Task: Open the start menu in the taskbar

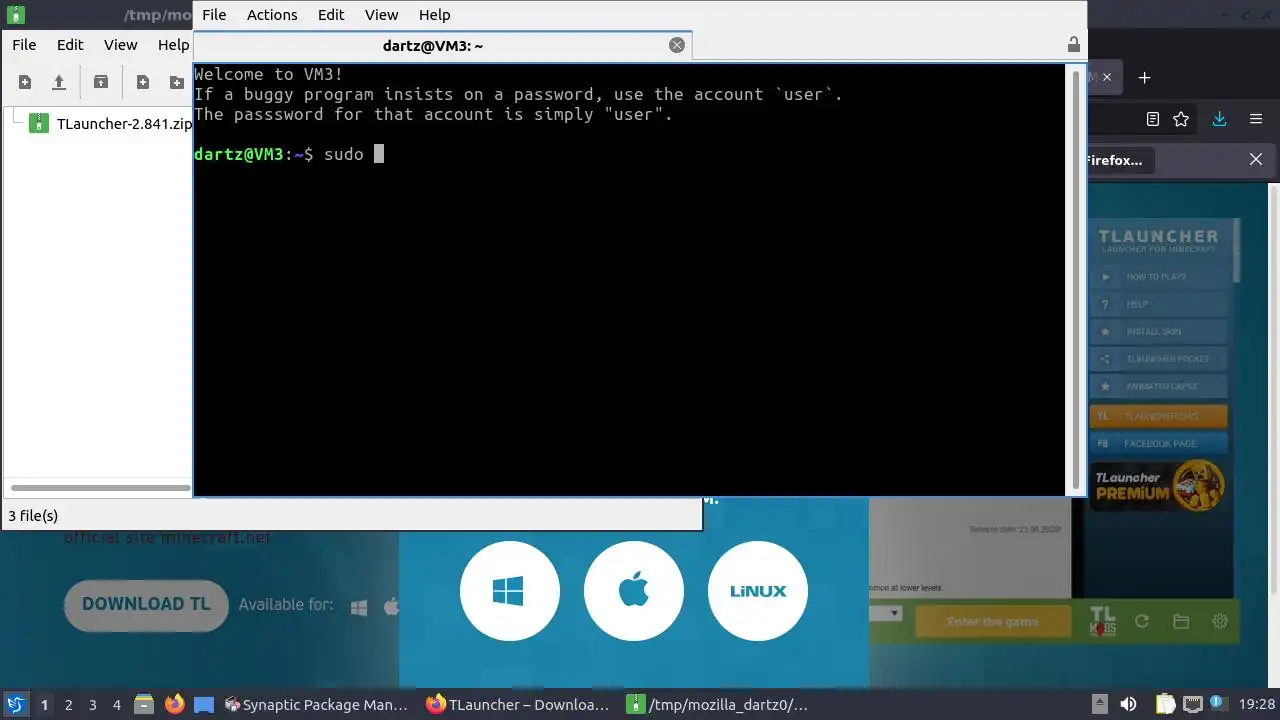Action: coord(15,705)
